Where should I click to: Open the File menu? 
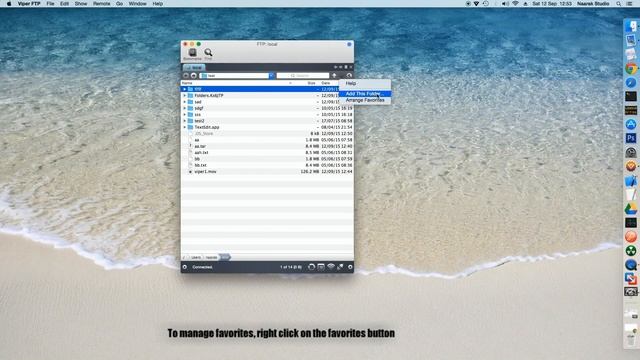coord(50,4)
